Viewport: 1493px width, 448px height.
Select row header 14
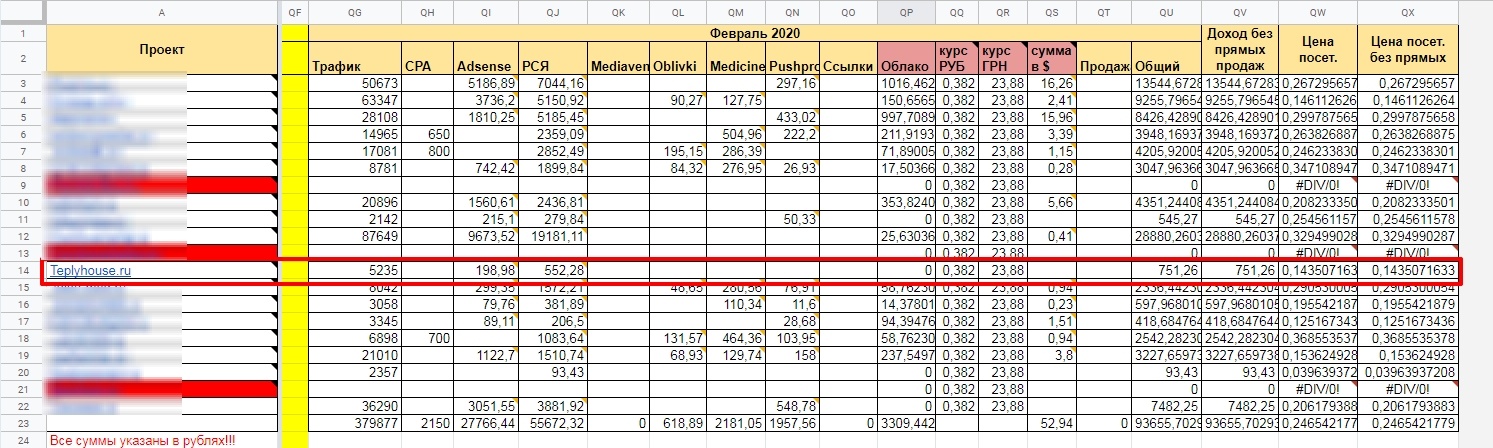click(x=23, y=270)
